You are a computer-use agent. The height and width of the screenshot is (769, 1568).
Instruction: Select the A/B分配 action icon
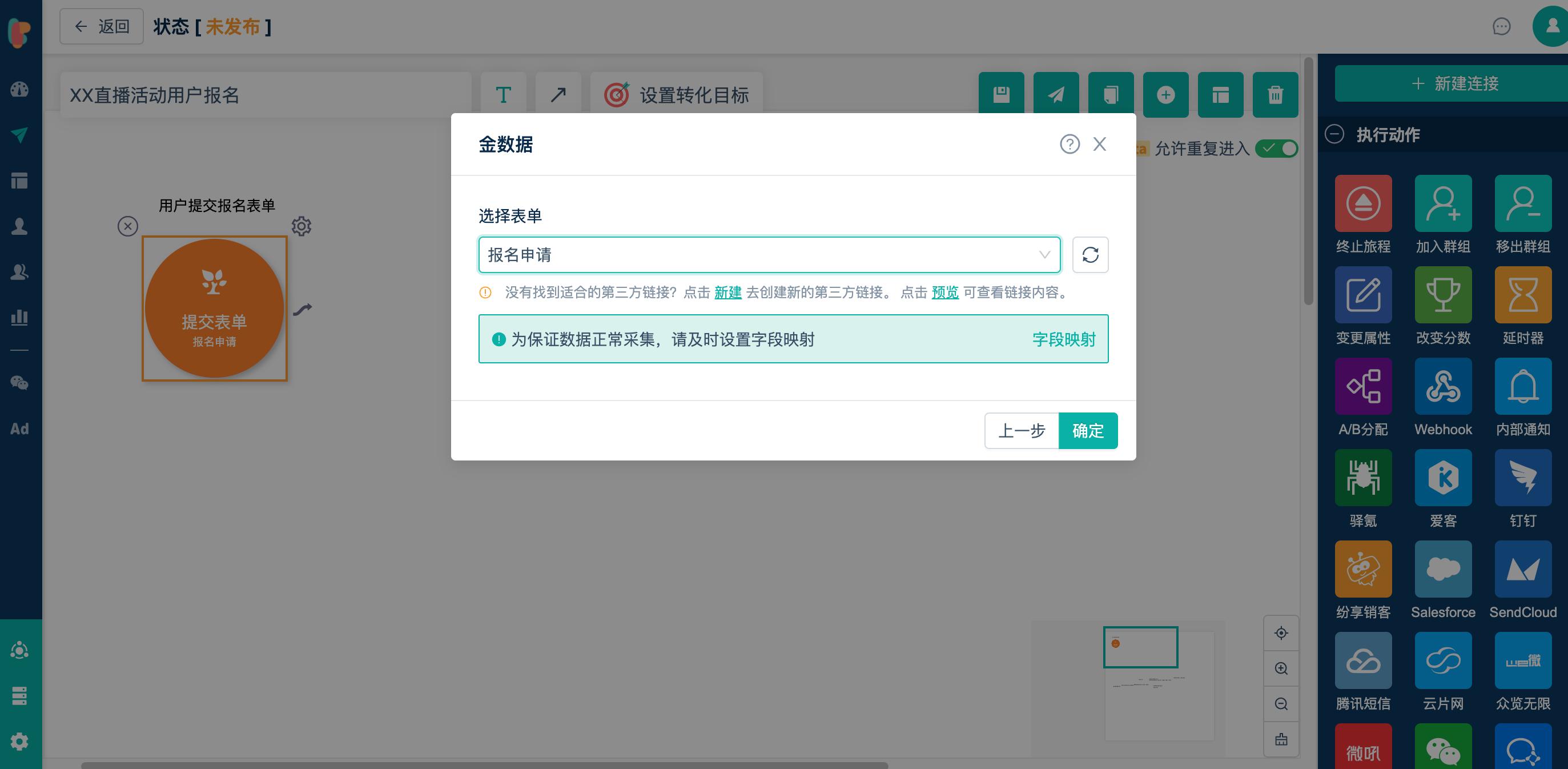[x=1363, y=386]
